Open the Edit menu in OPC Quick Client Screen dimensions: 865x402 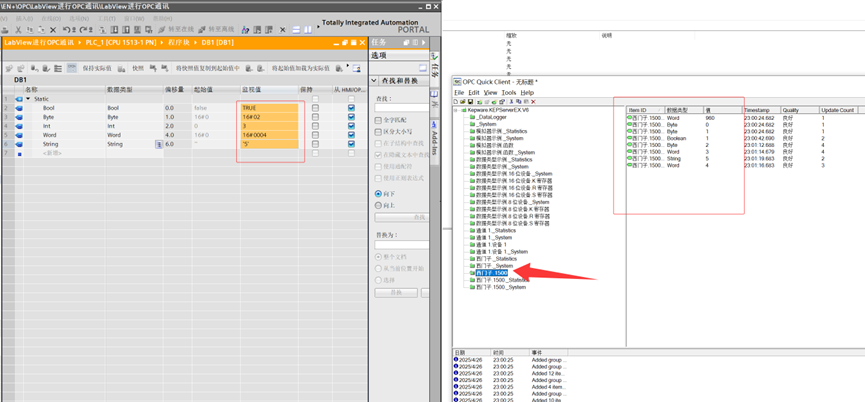point(474,93)
